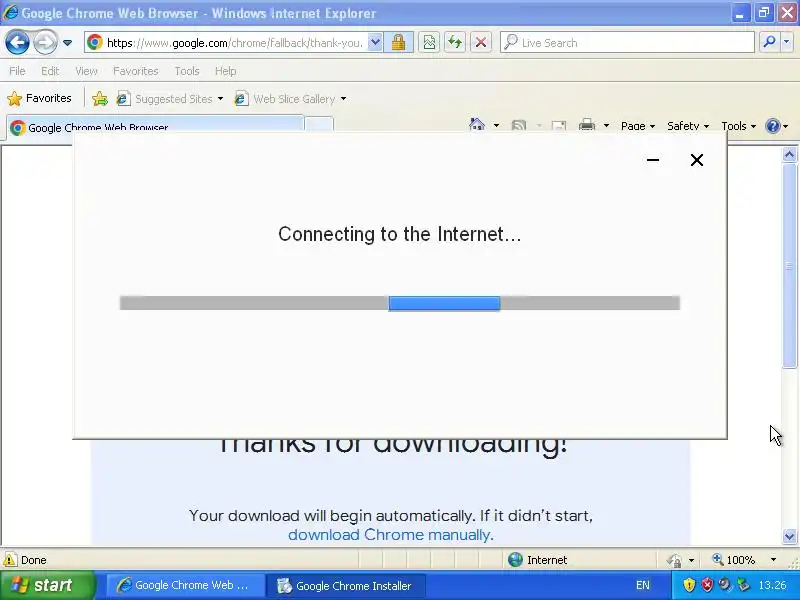Click the Connecting to the Internet text
Screen dimensions: 800x600
[x=399, y=234]
